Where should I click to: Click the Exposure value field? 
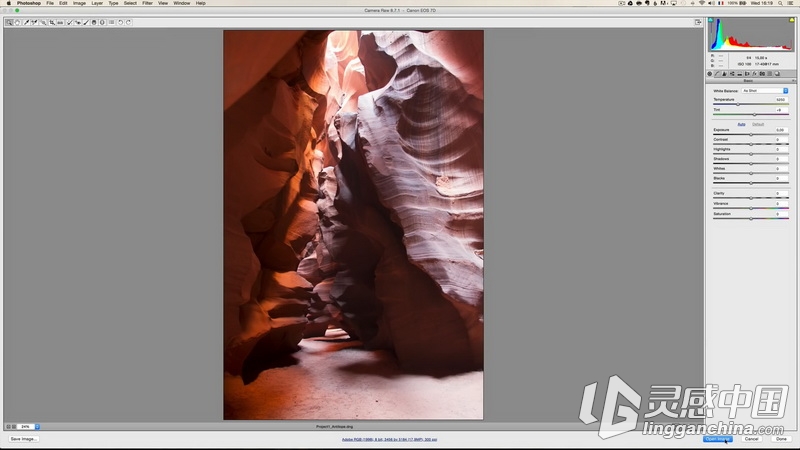click(780, 130)
